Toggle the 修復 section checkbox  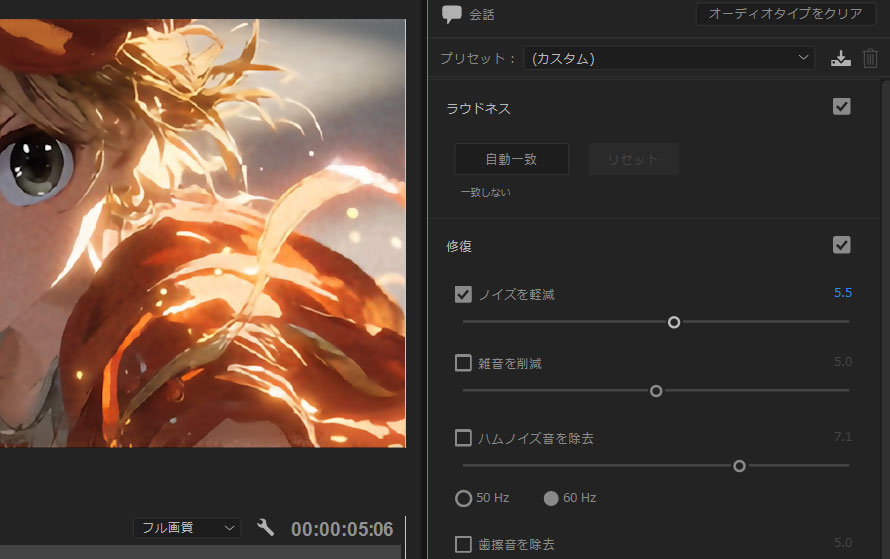coord(841,245)
